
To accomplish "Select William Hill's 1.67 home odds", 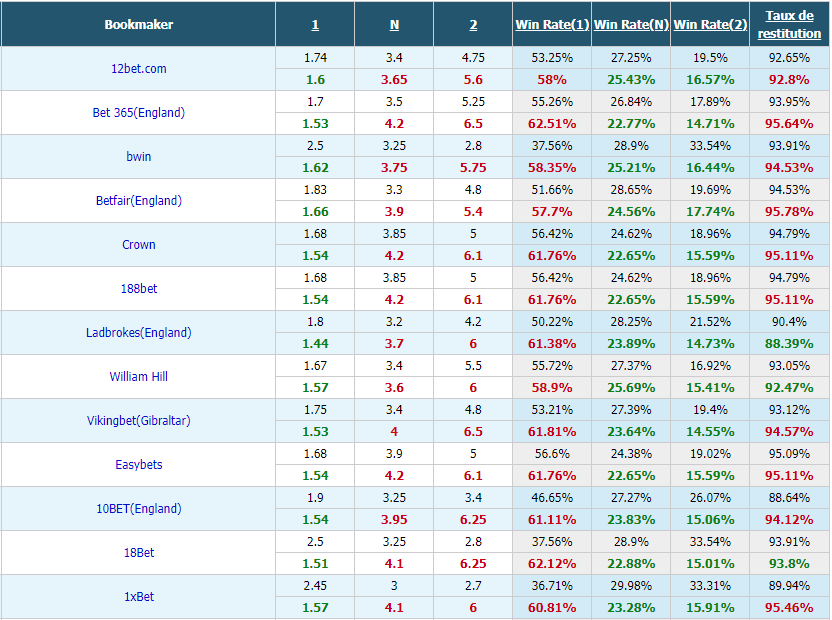I will [315, 366].
